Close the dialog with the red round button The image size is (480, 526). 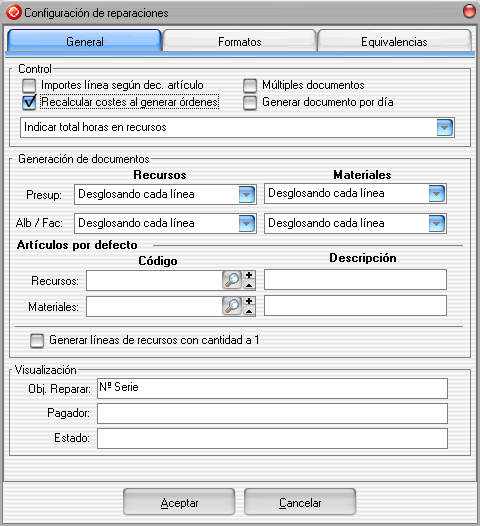[x=469, y=11]
